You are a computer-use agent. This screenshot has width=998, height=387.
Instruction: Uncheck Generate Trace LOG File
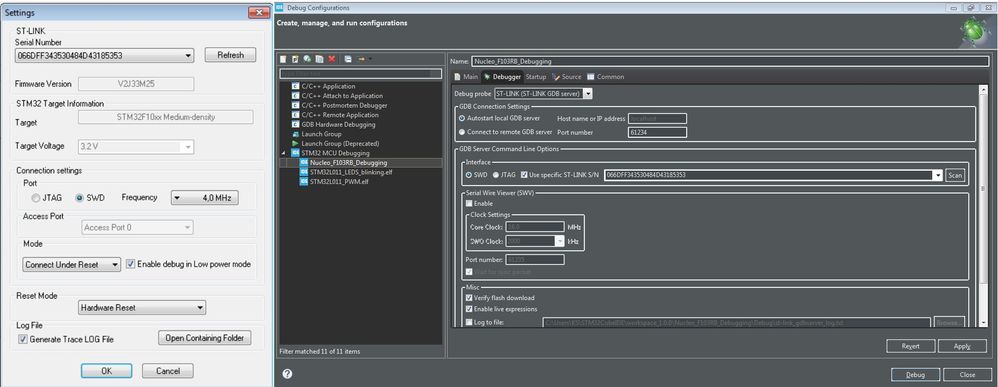(x=24, y=339)
